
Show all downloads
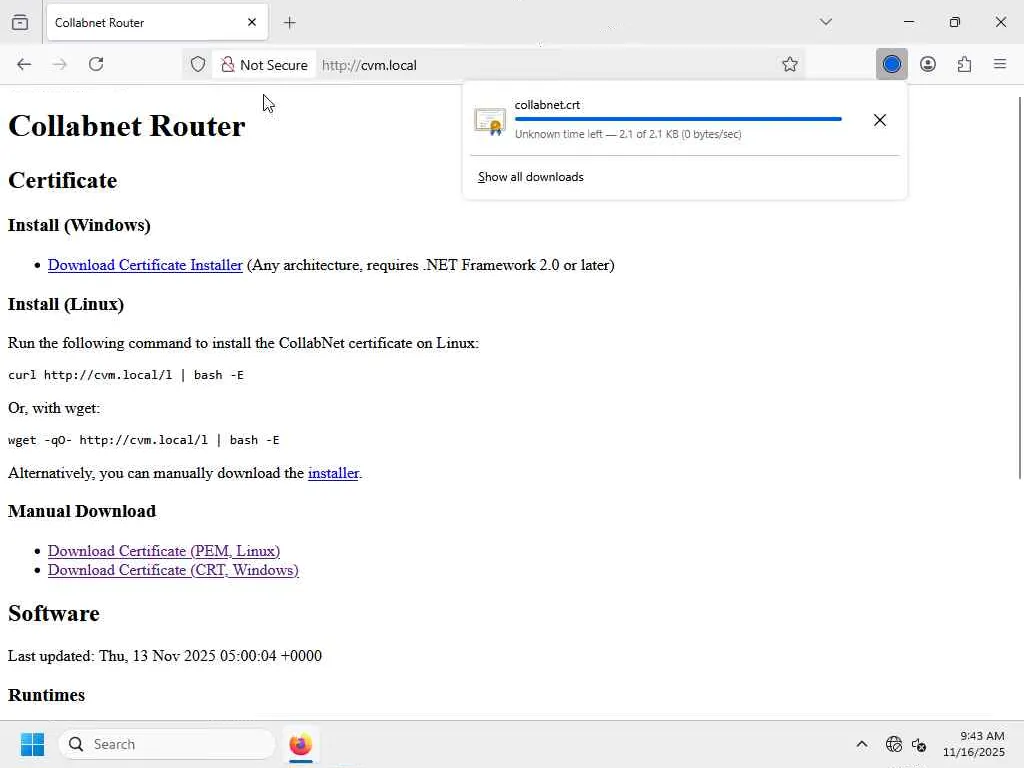(x=530, y=177)
